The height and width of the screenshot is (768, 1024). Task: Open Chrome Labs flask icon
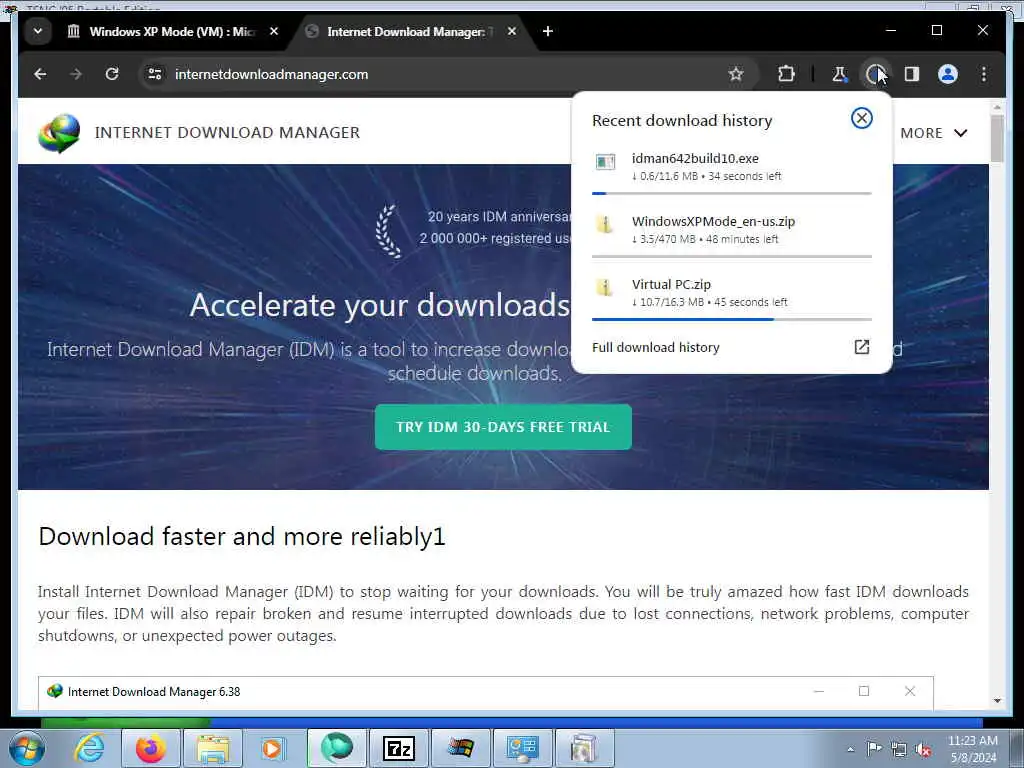pyautogui.click(x=839, y=74)
